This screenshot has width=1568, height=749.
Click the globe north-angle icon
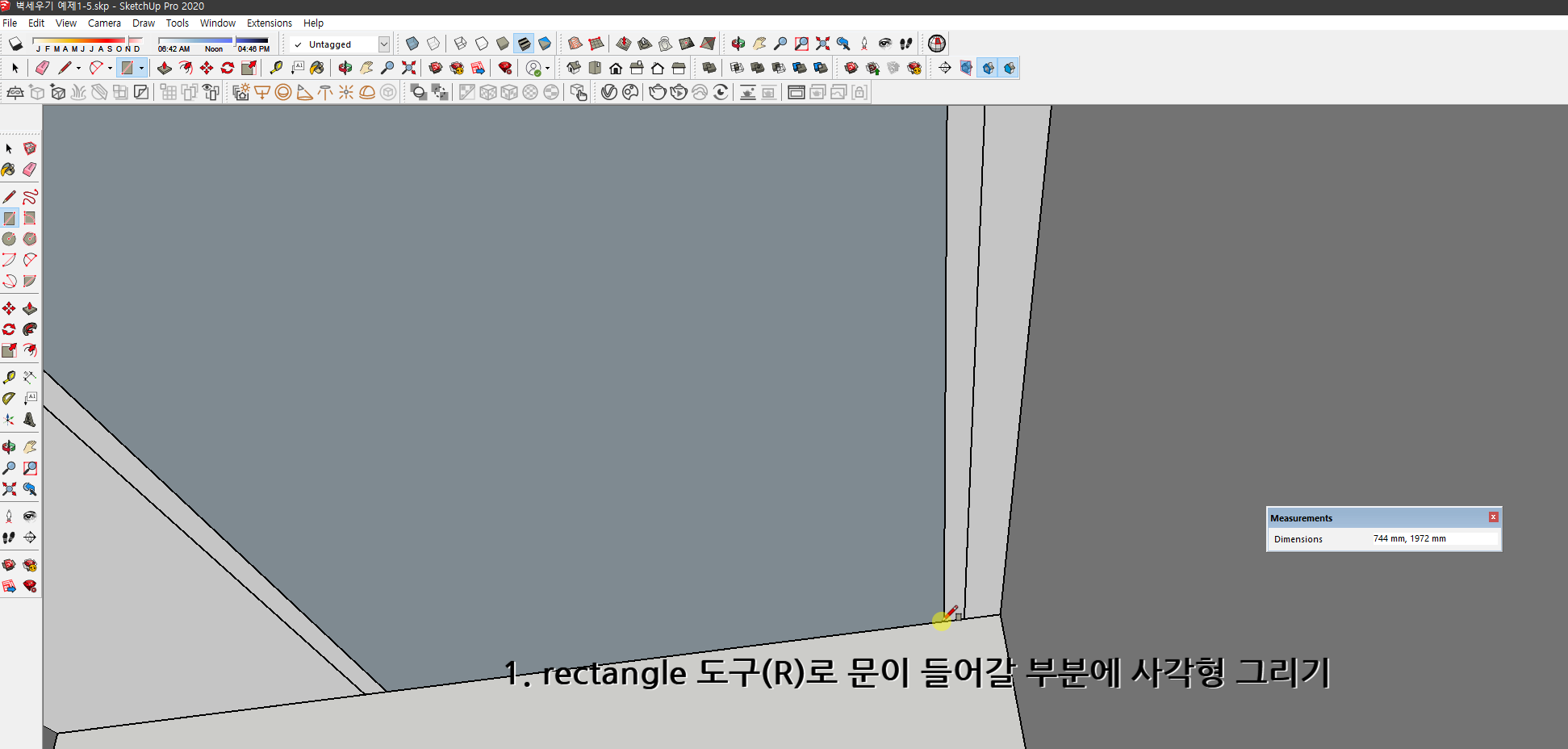[937, 44]
